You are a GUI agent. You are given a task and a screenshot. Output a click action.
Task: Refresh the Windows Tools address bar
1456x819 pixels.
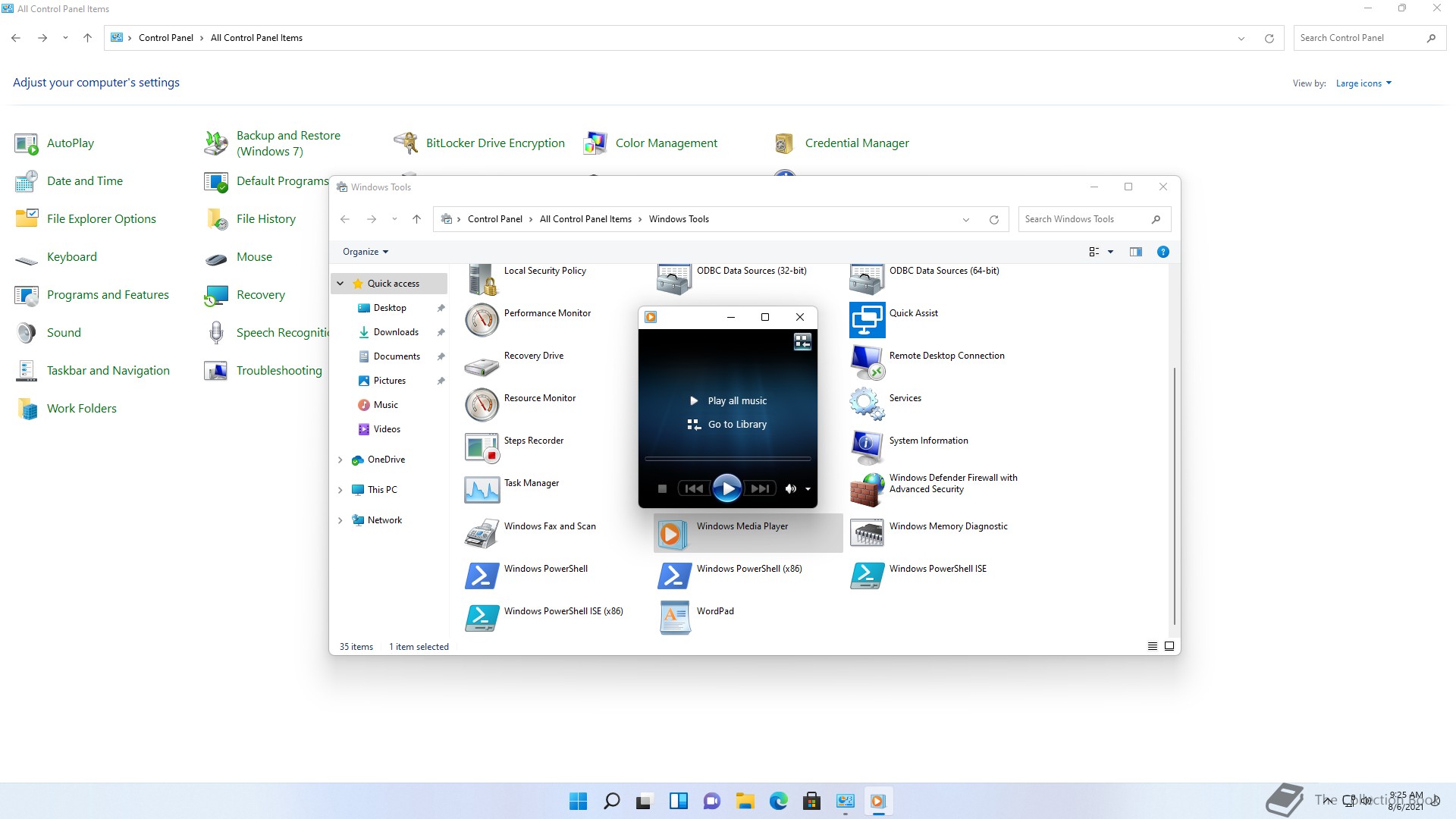993,219
